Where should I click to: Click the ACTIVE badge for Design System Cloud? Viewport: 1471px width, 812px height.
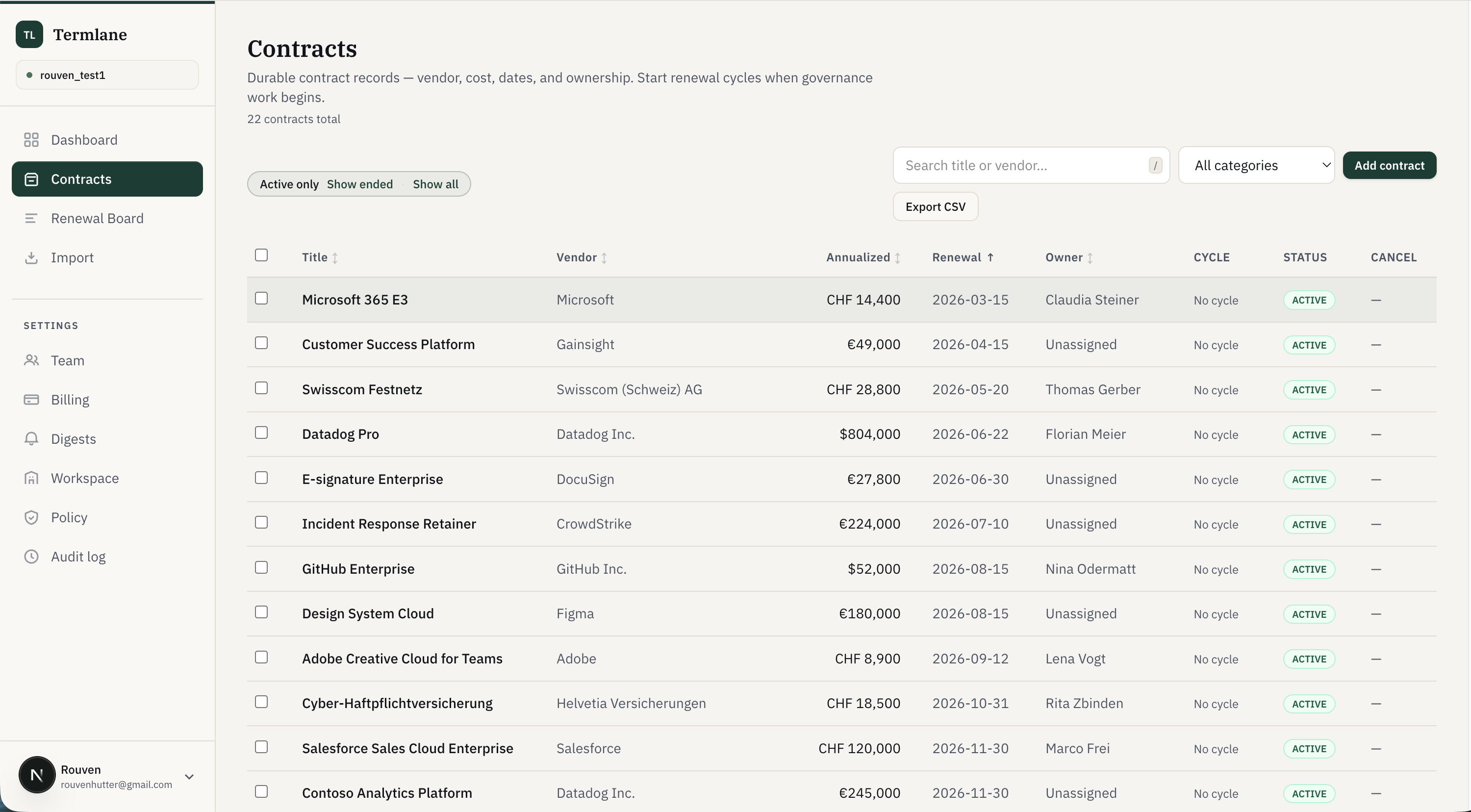[1309, 614]
